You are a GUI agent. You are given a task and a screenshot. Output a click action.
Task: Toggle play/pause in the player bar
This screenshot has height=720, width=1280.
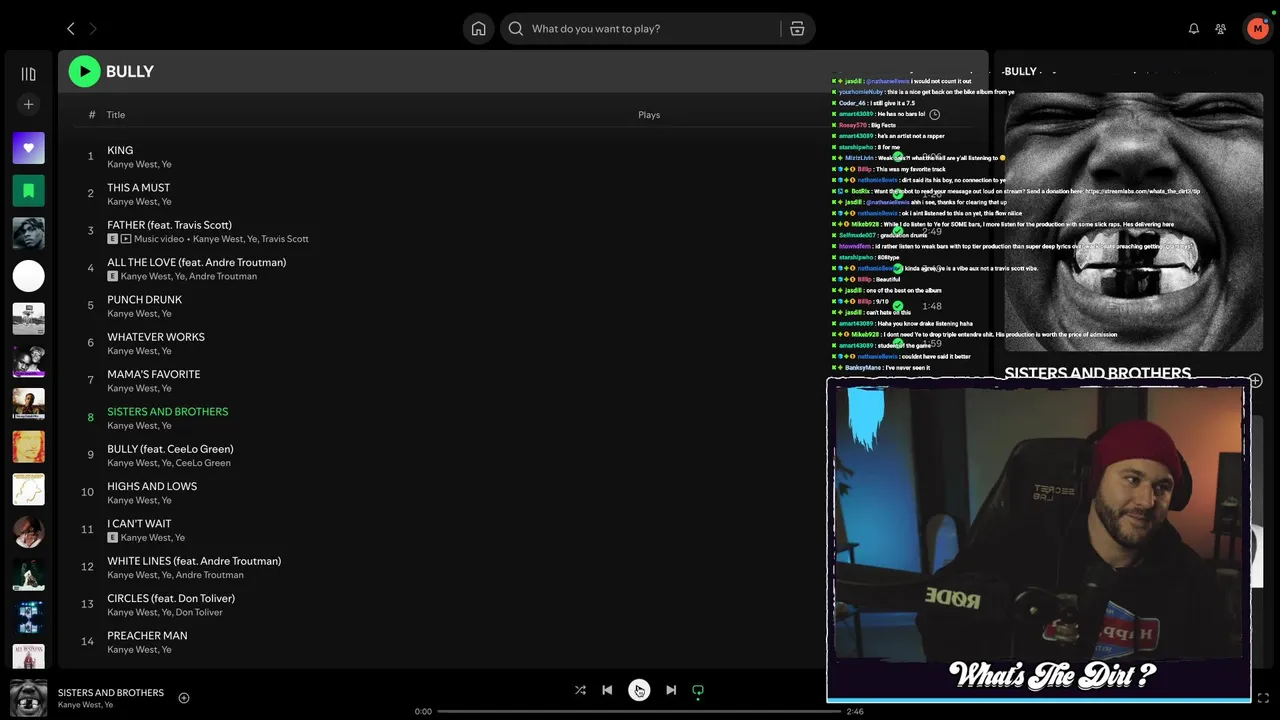[639, 690]
